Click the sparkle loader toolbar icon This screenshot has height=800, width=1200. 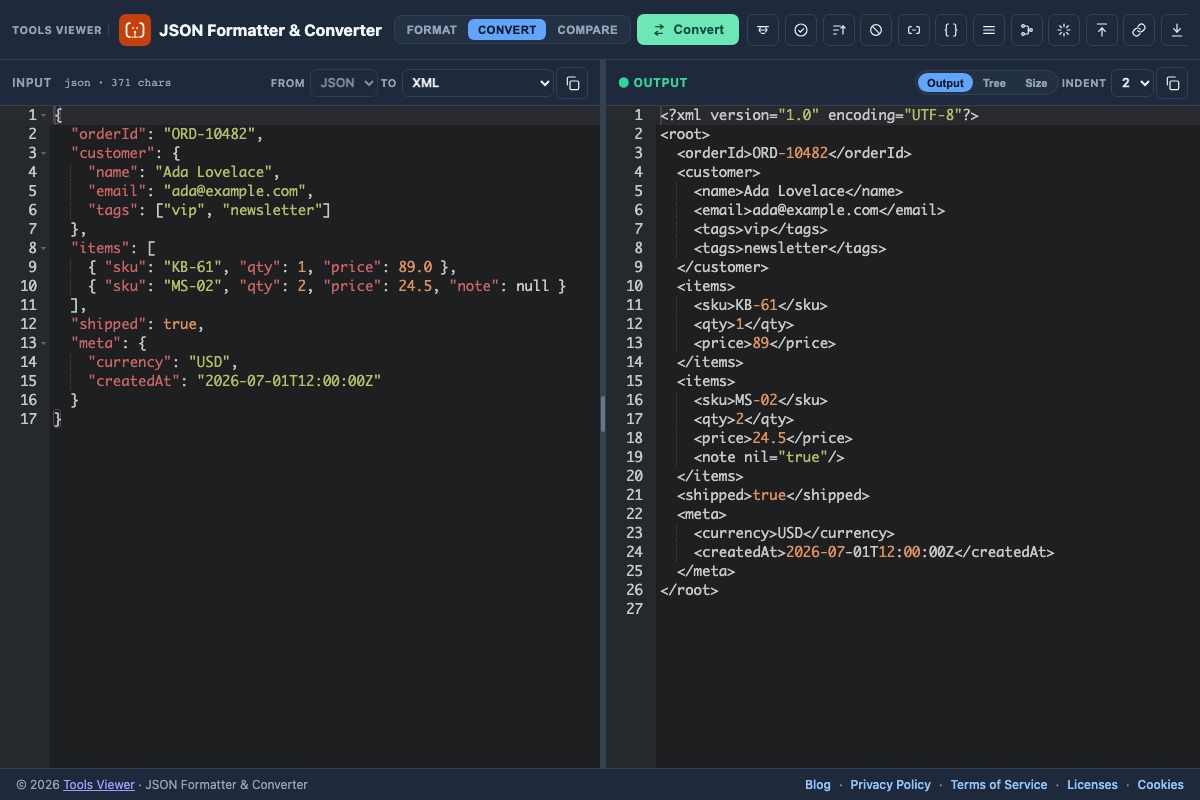[x=1063, y=30]
